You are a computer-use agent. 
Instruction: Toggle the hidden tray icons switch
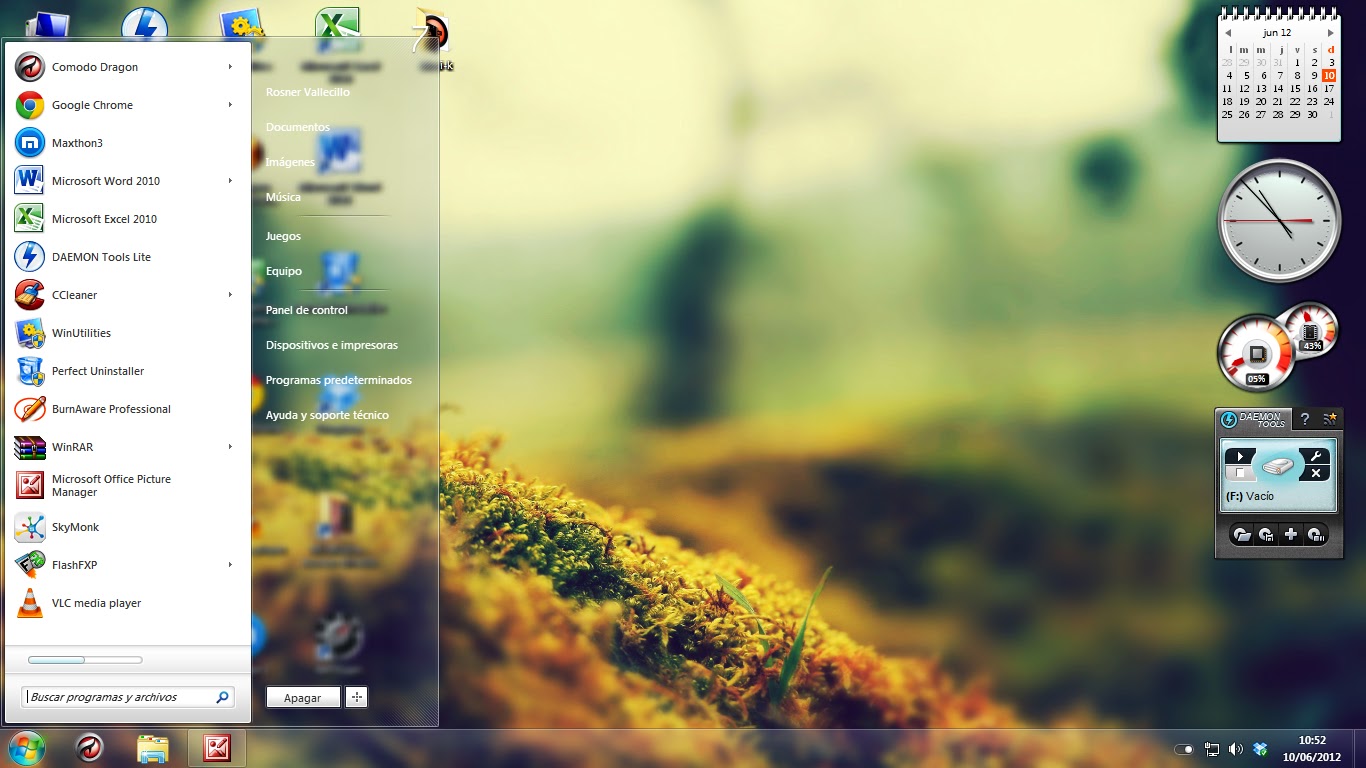(1184, 749)
